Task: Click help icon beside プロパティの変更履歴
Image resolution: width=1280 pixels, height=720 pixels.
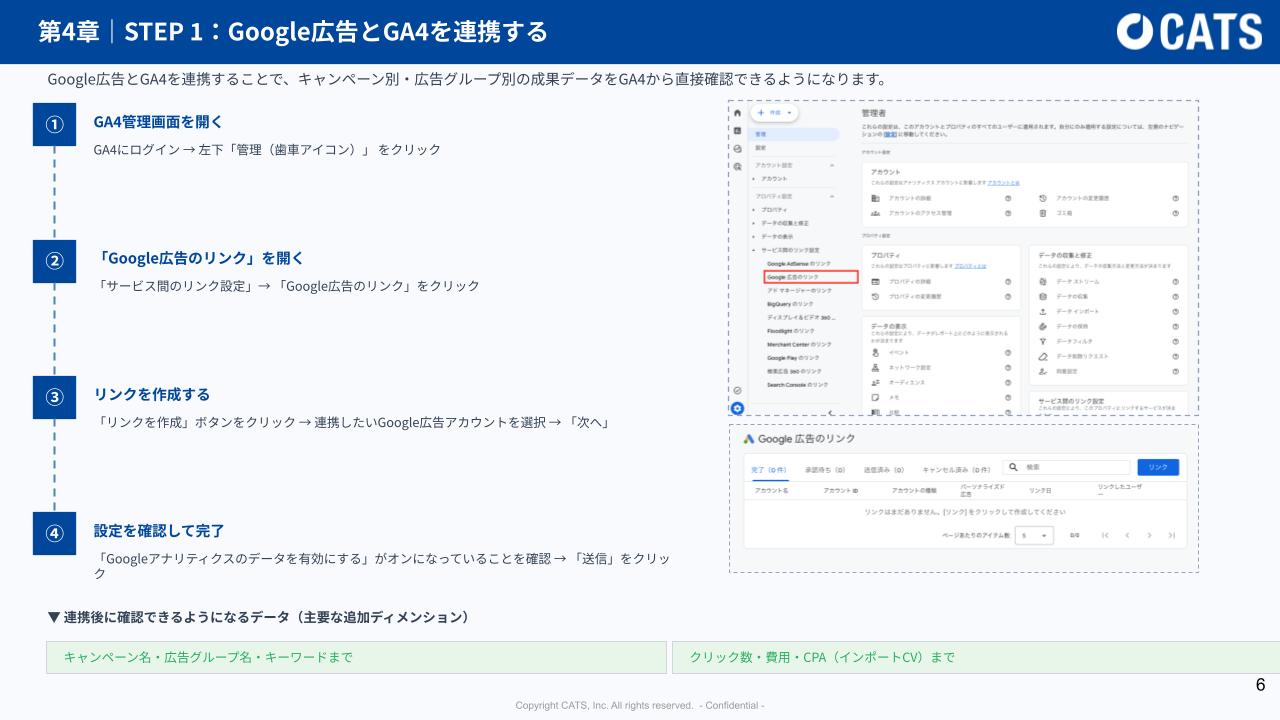Action: coord(1008,297)
